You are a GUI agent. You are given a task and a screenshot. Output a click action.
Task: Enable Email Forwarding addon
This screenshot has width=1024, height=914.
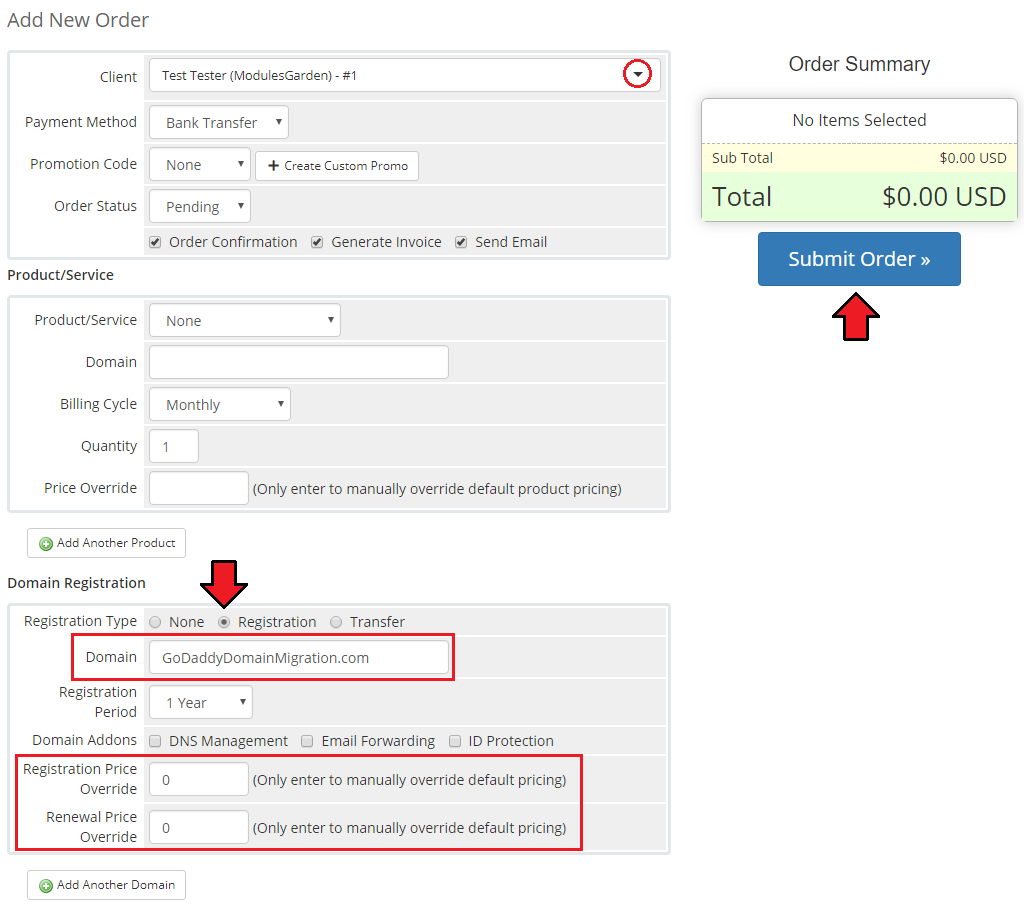[x=307, y=741]
